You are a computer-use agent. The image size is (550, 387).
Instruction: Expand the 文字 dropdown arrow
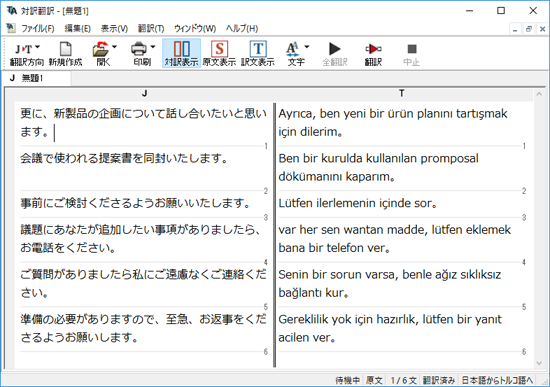coord(307,47)
